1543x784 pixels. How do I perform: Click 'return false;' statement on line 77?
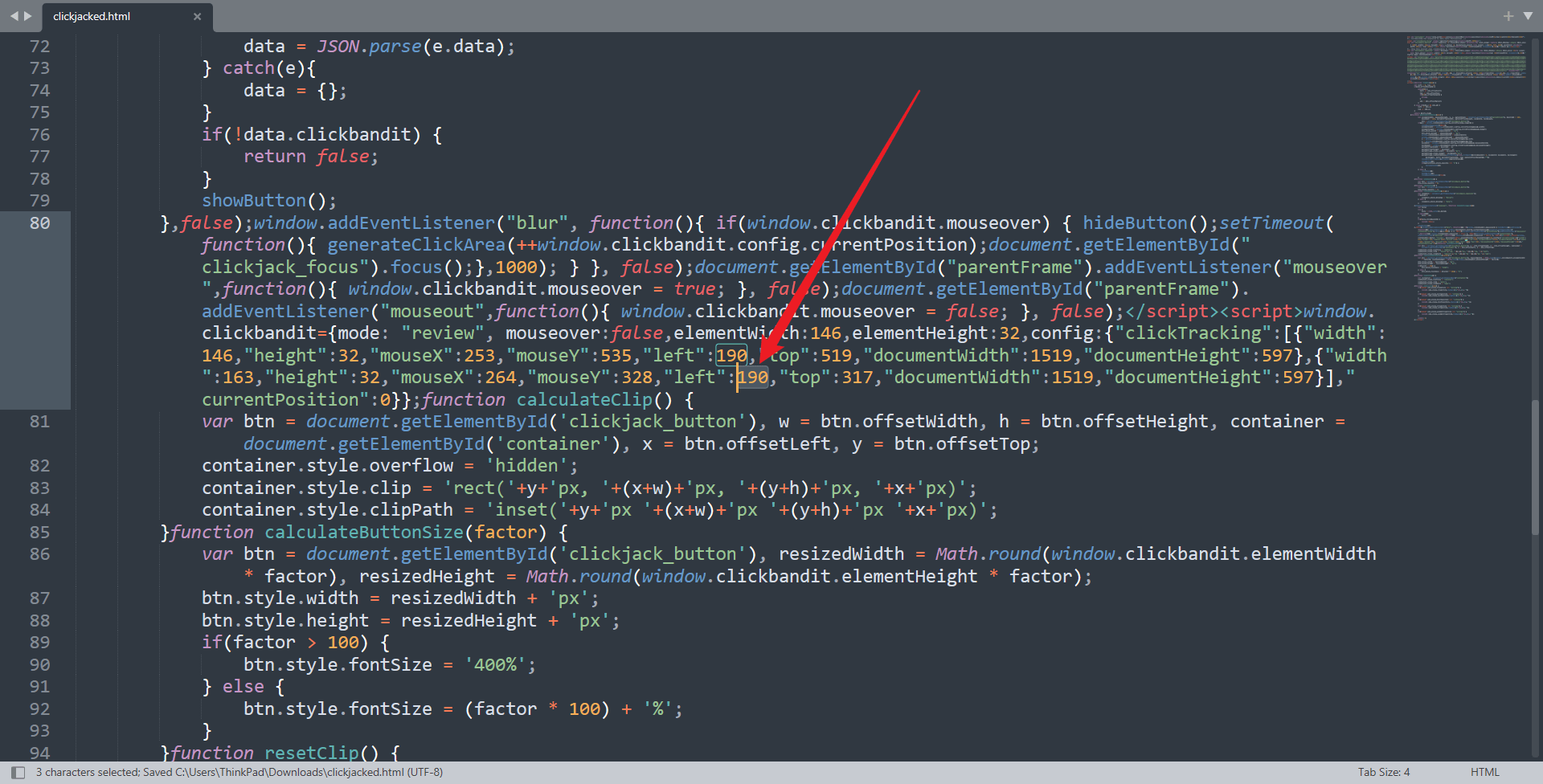(311, 157)
